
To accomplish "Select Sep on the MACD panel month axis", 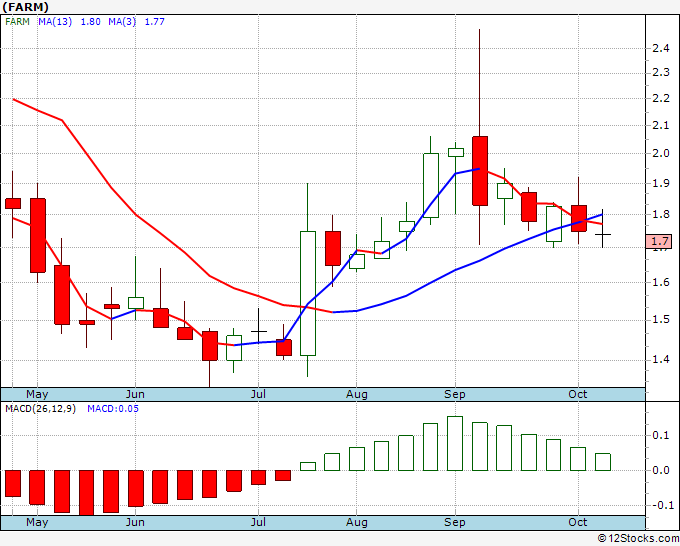I will [x=454, y=522].
